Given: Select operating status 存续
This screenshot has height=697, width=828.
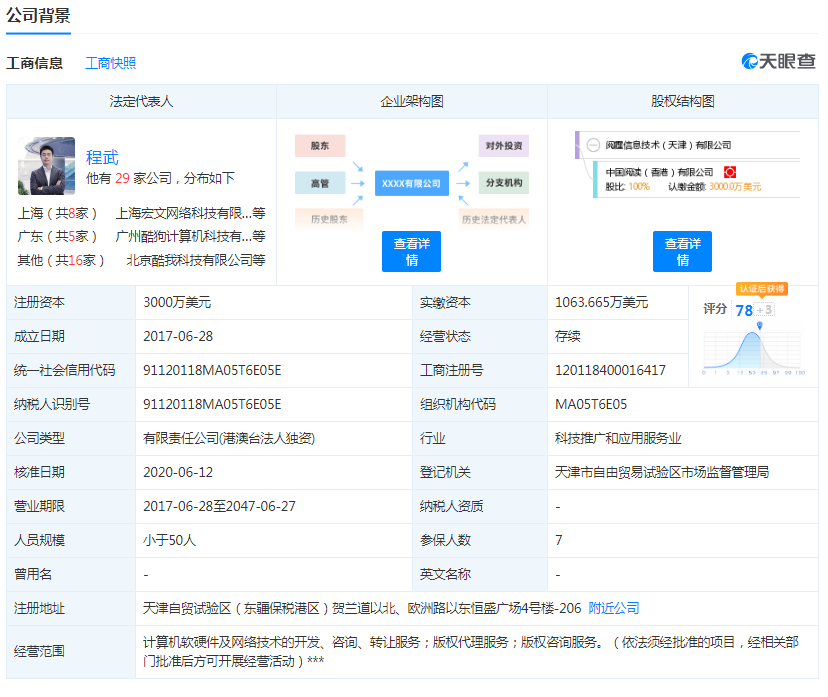Looking at the screenshot, I should (568, 336).
